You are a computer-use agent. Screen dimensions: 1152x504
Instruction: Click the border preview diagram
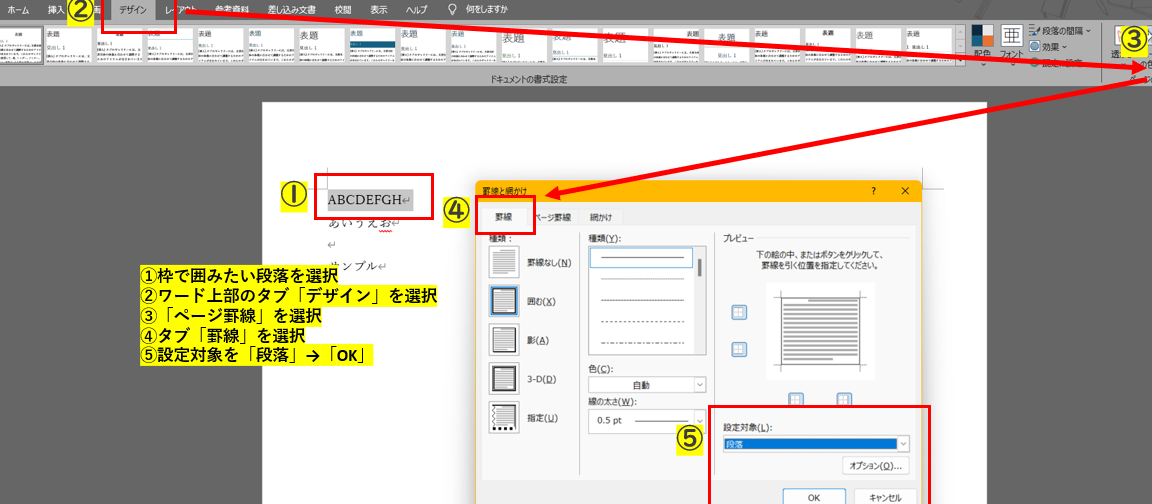tap(820, 331)
